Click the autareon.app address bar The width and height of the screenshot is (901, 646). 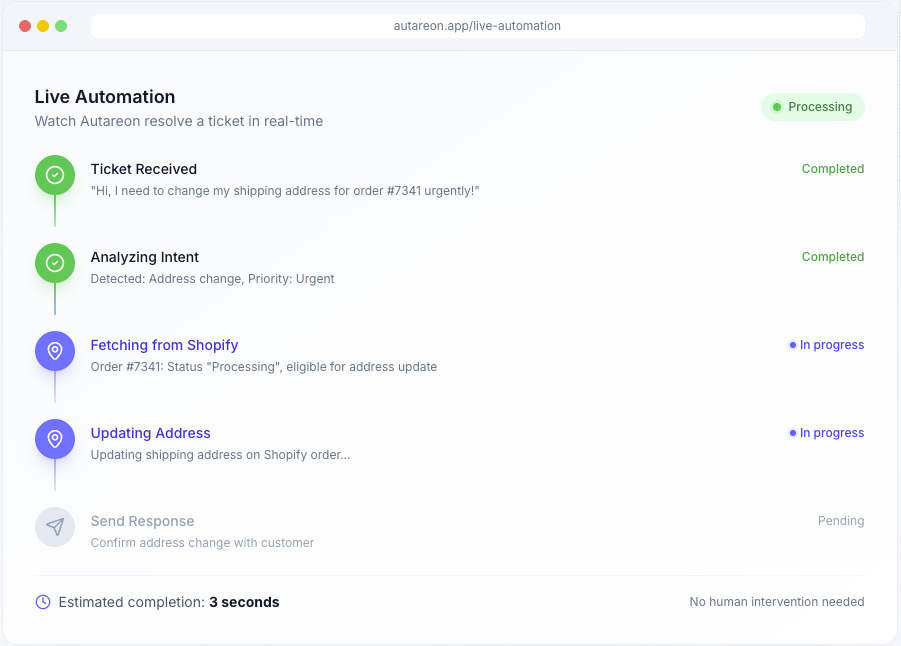478,26
